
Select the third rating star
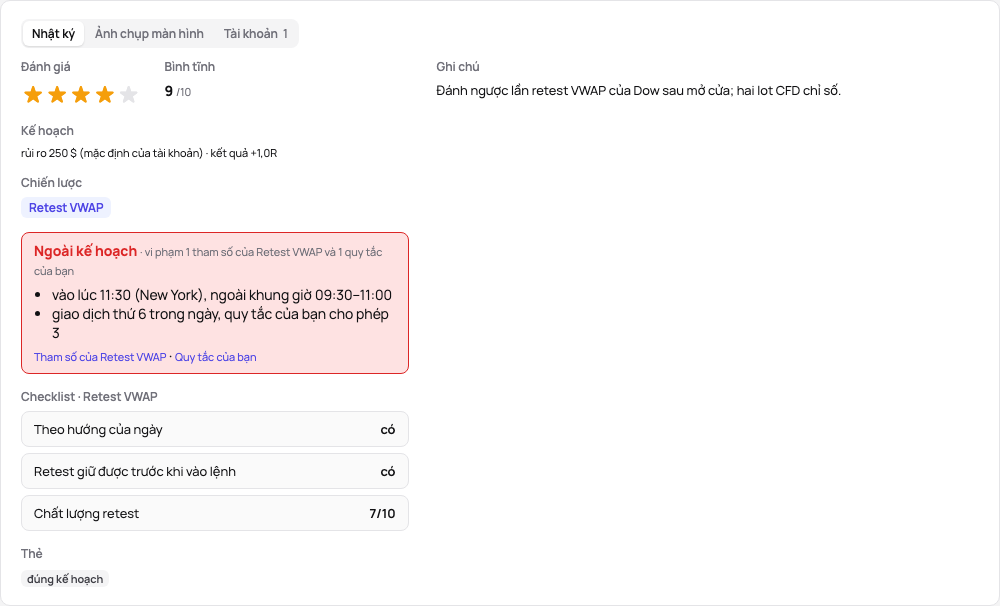(81, 94)
